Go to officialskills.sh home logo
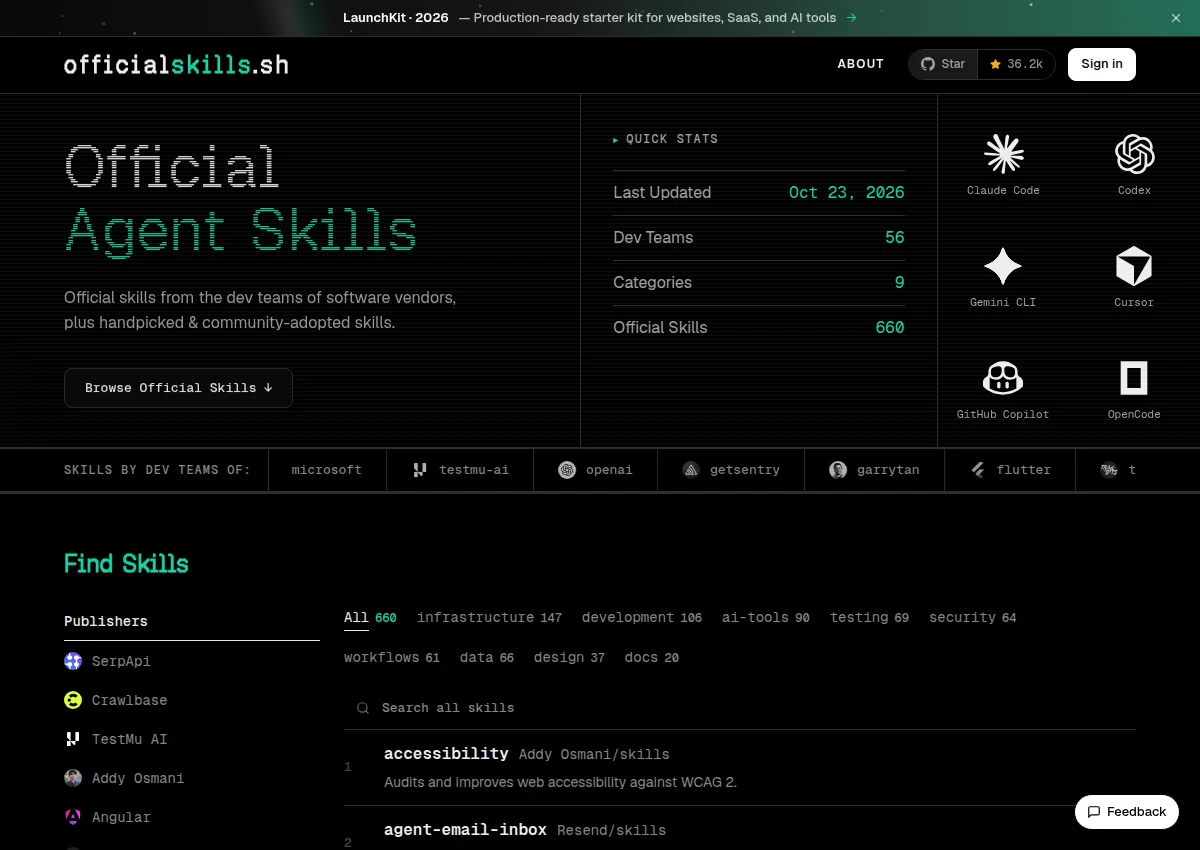This screenshot has height=850, width=1200. [x=176, y=65]
